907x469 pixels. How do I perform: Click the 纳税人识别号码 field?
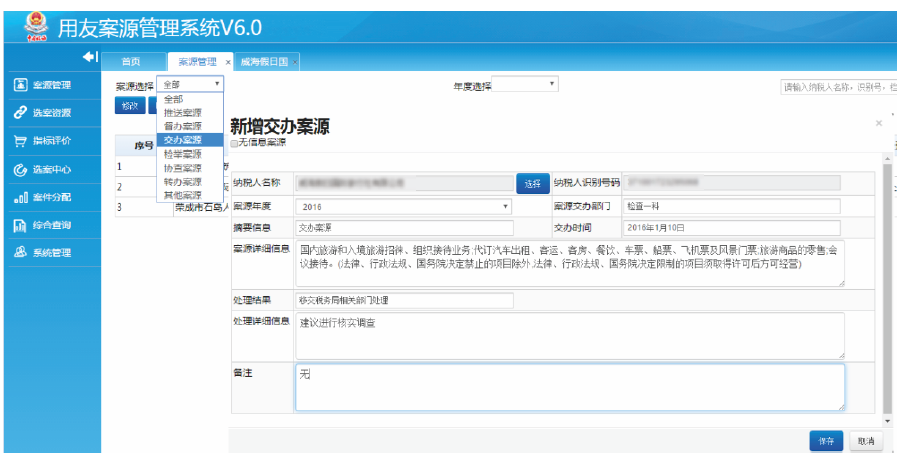pos(731,183)
